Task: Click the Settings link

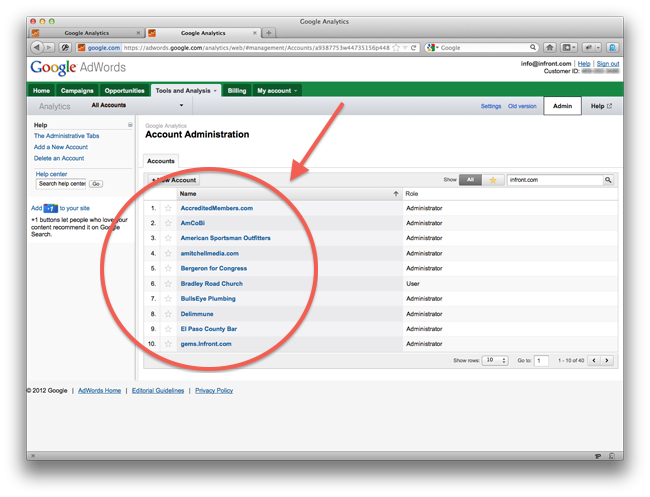Action: [x=491, y=106]
